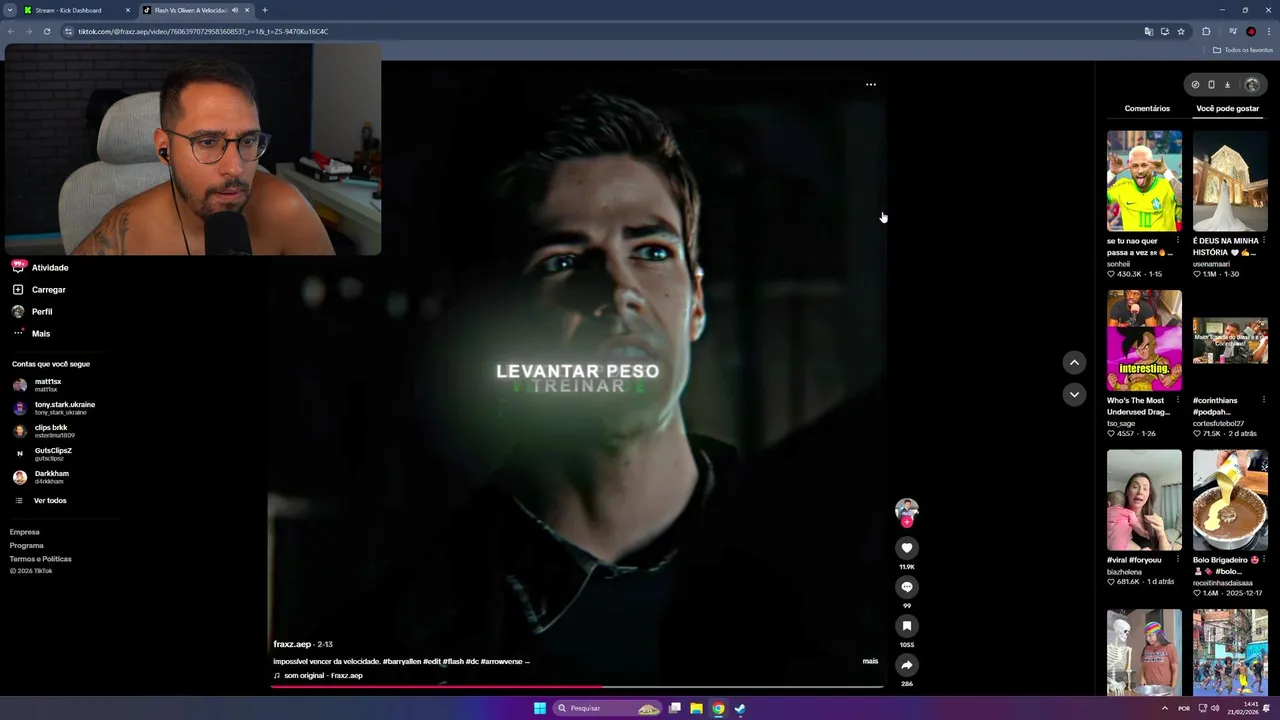Click the phone app icon in the top pill
Screen dimensions: 1280x720
(1211, 85)
